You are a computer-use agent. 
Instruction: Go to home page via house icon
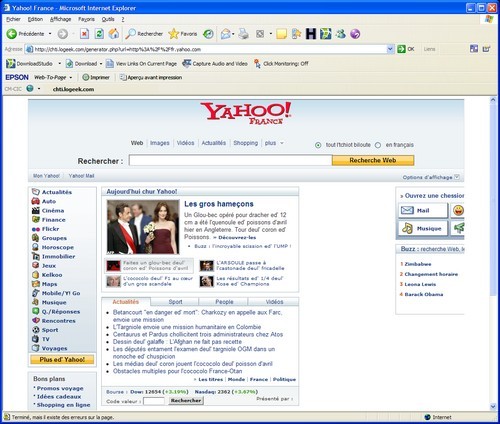[x=114, y=34]
